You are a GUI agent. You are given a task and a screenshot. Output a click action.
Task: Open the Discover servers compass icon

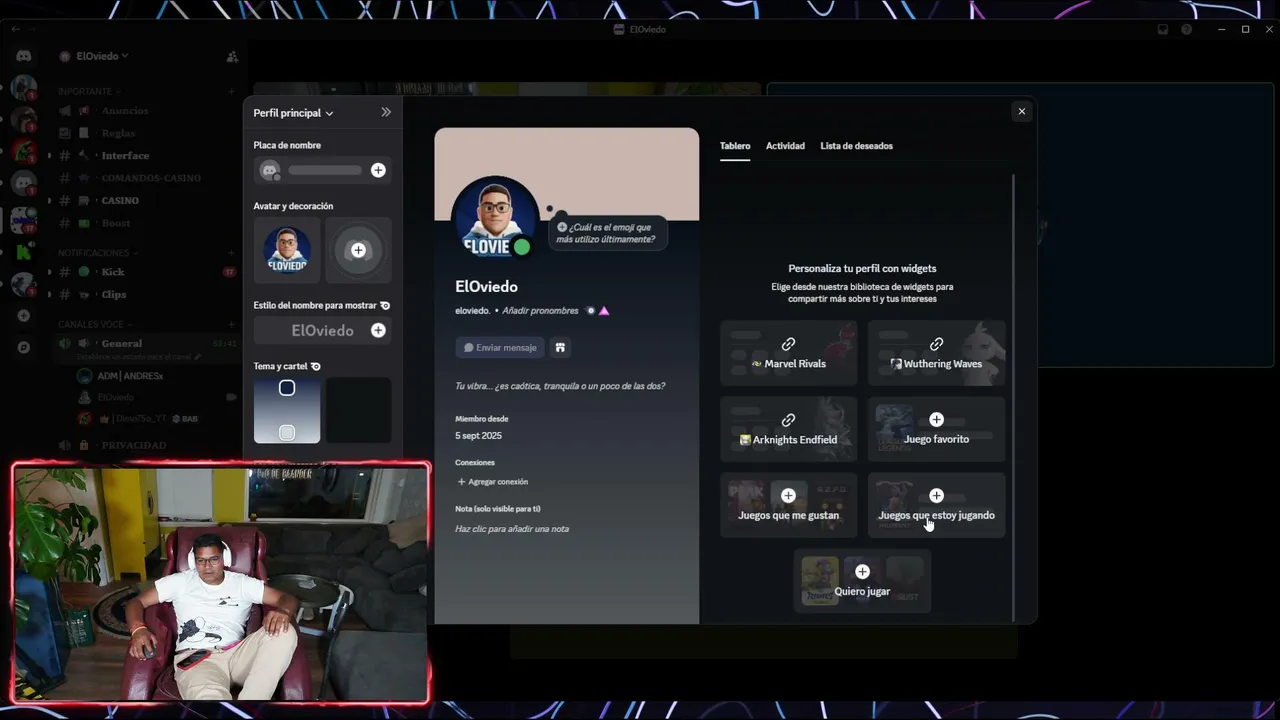24,348
